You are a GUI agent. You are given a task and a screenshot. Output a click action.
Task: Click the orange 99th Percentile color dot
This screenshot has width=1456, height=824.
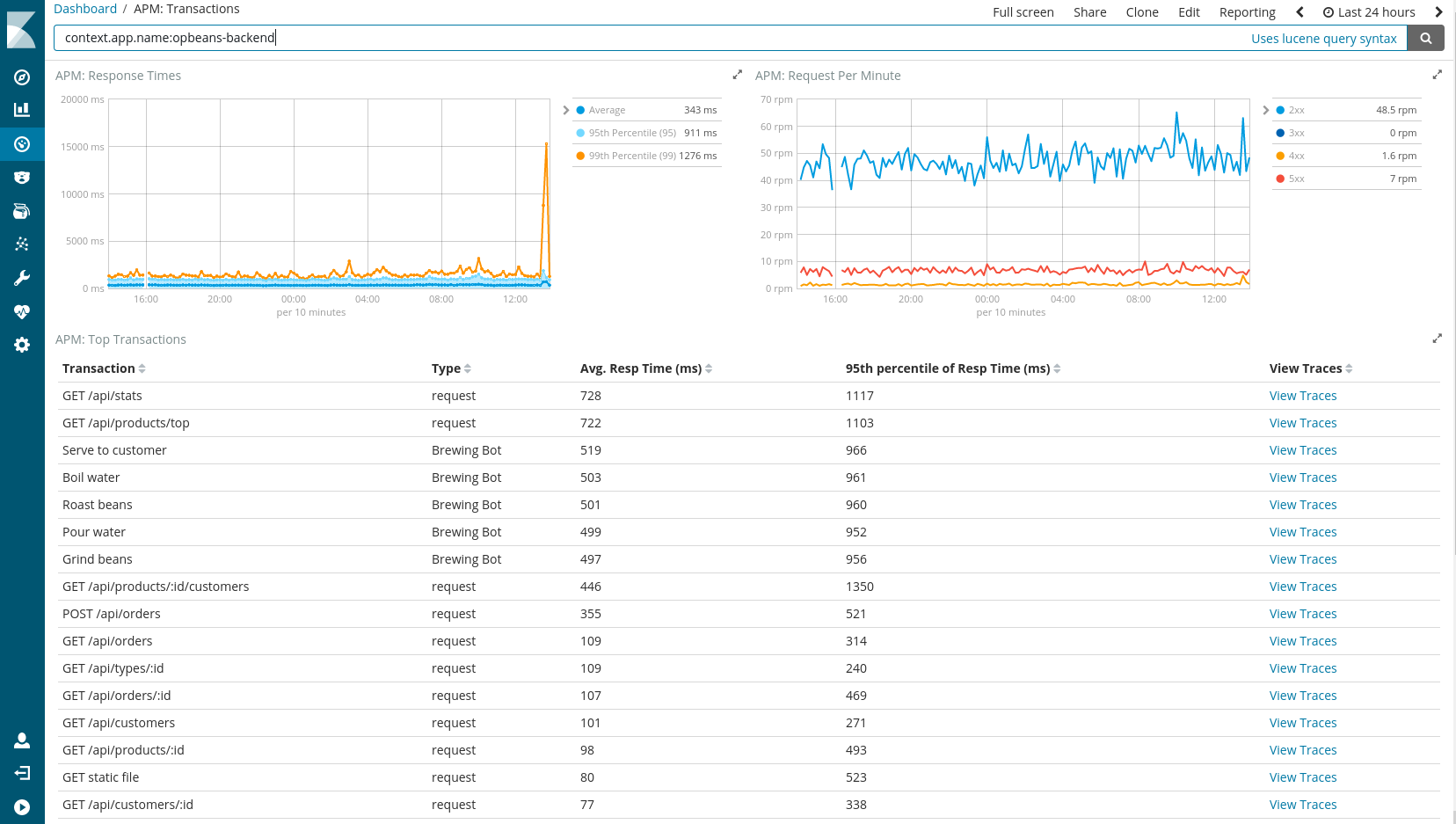580,155
